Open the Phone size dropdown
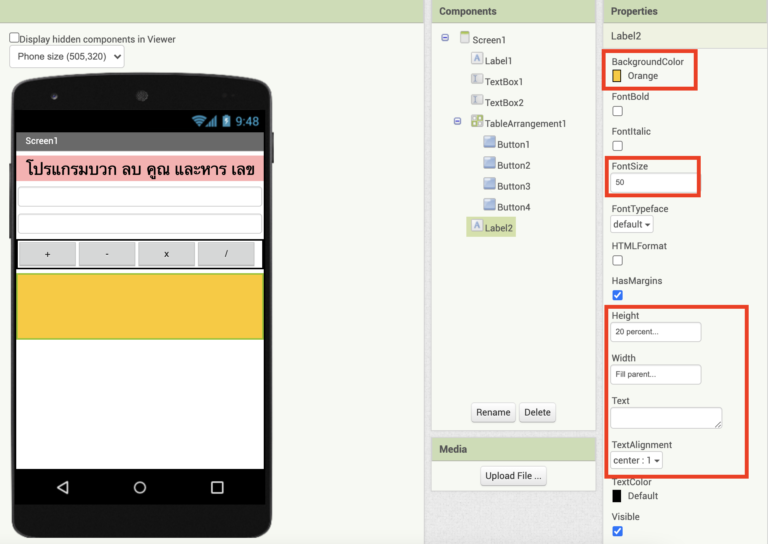The height and width of the screenshot is (544, 768). coord(67,57)
